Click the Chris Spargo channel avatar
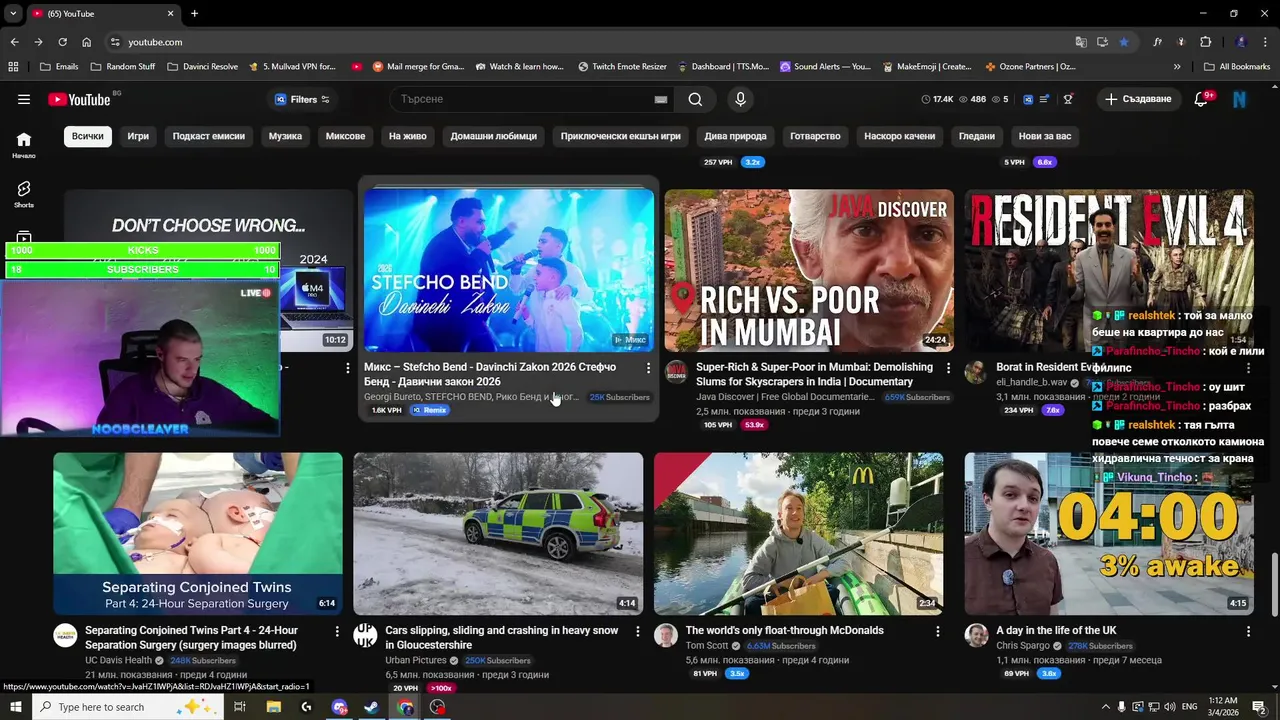 (x=976, y=636)
